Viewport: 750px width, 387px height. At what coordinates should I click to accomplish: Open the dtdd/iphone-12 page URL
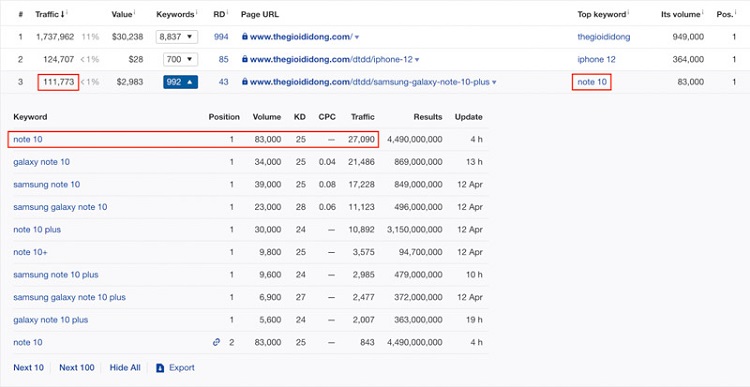[331, 59]
